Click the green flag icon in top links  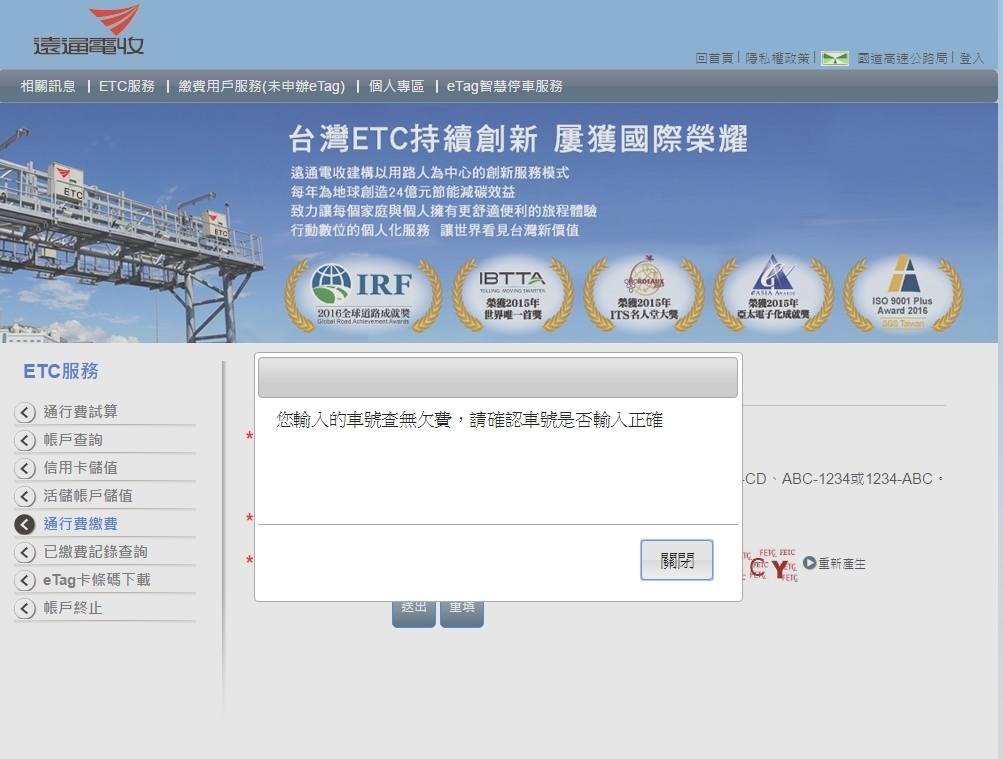[835, 59]
